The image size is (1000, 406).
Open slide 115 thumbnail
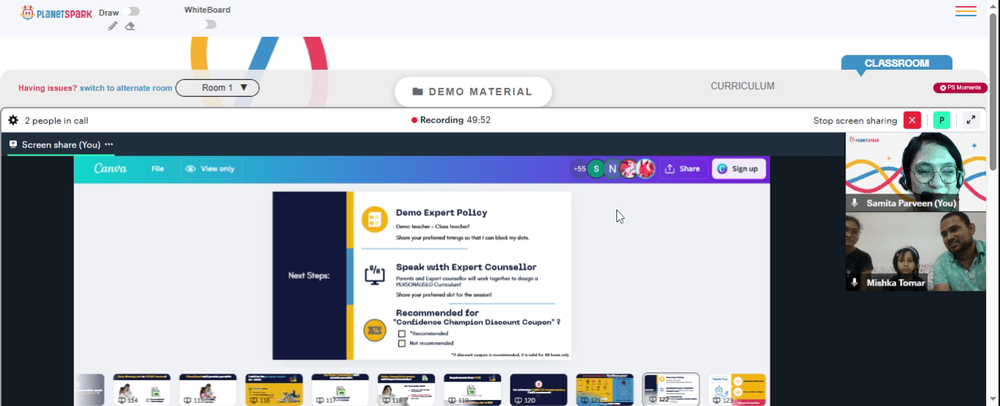click(208, 389)
